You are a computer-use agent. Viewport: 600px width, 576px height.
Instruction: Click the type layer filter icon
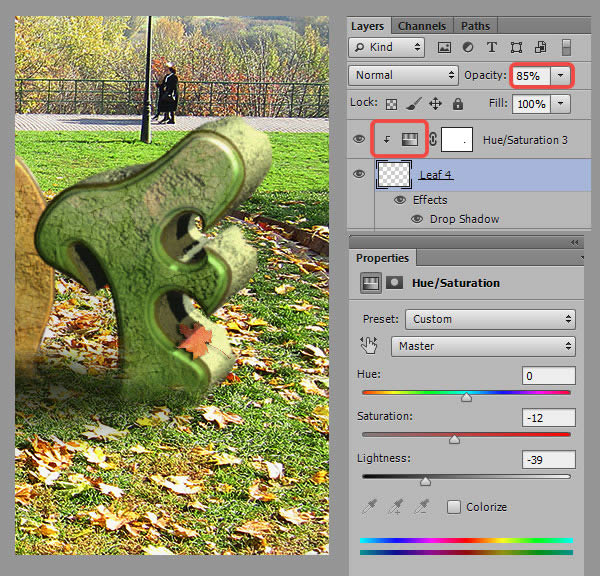(x=491, y=47)
